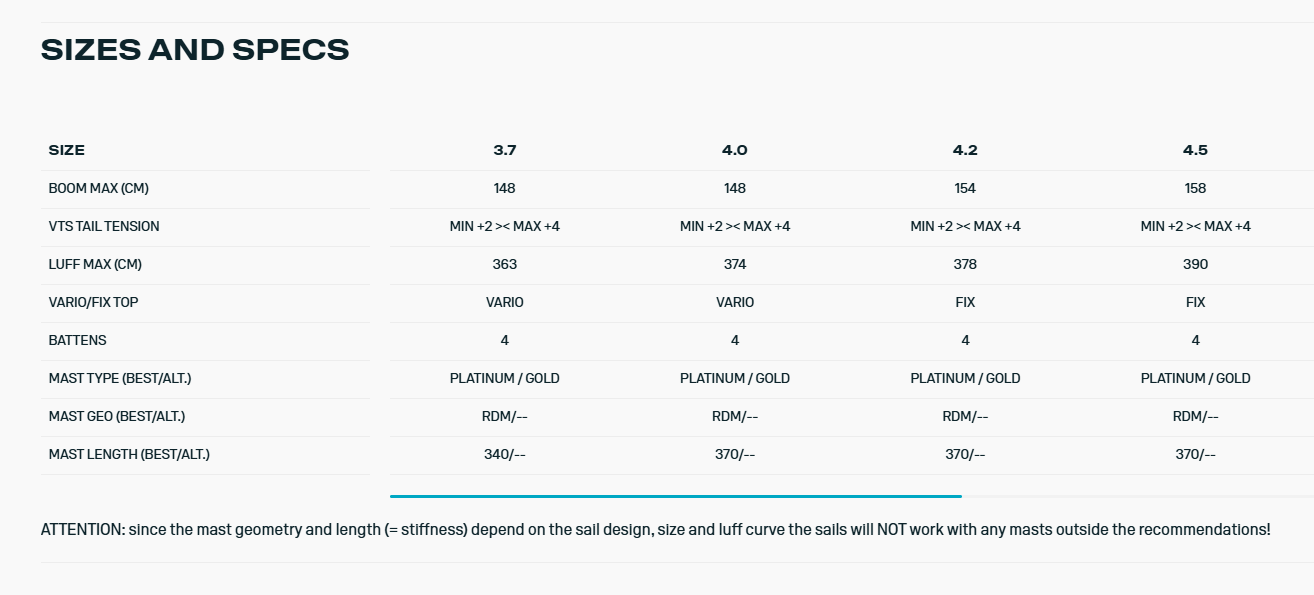Click the BOOM MAX (CM) row label
Viewport: 1314px width, 595px height.
[98, 188]
